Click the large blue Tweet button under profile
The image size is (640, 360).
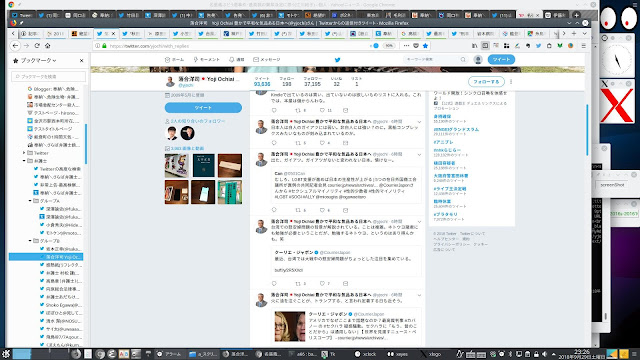click(203, 107)
